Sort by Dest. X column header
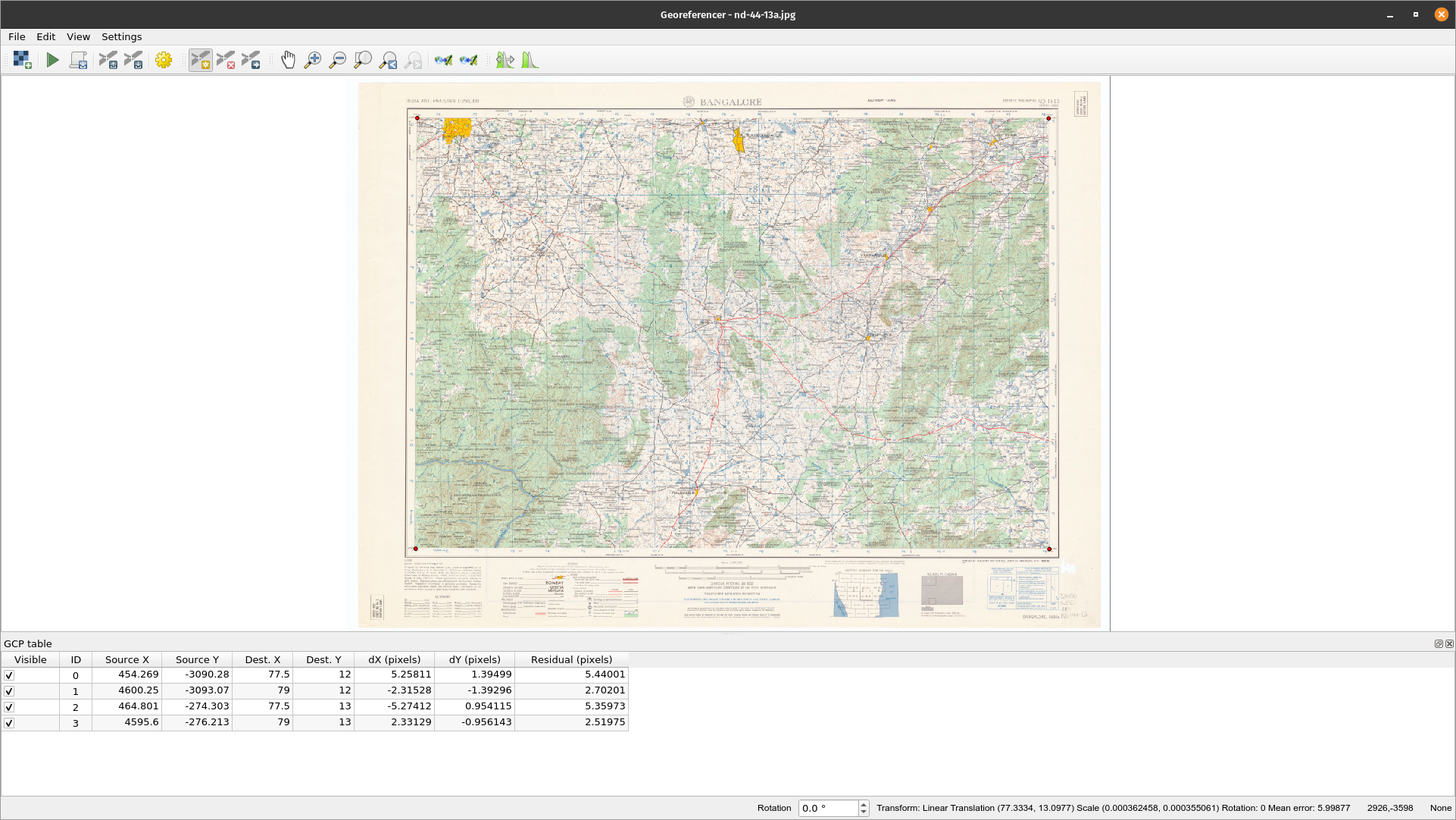The image size is (1456, 820). coord(263,659)
